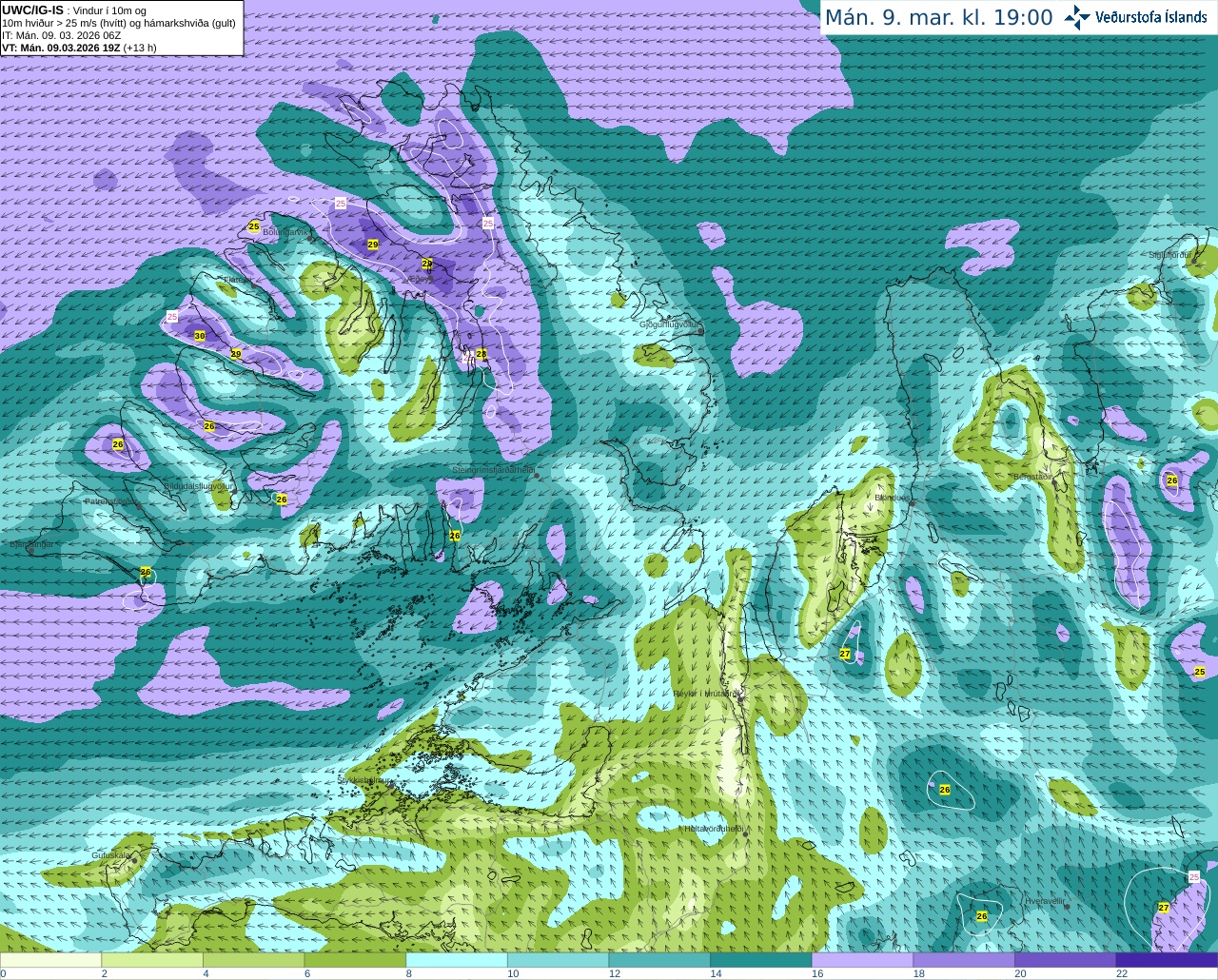Pick the 2–4 m/s light green legend swatch

[152, 960]
